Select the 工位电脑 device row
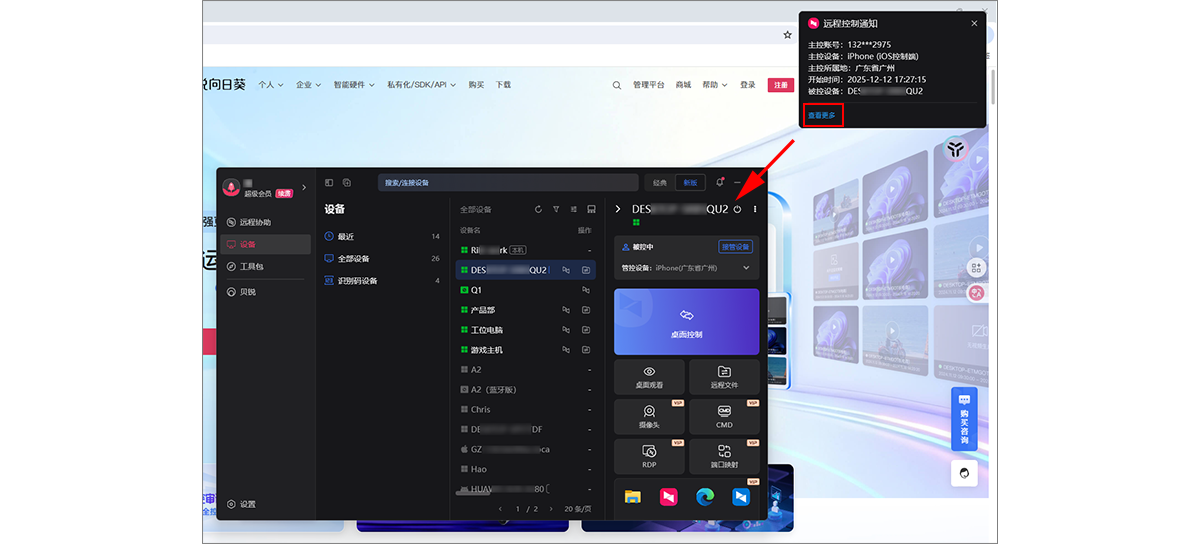Image resolution: width=1200 pixels, height=544 pixels. click(x=526, y=330)
